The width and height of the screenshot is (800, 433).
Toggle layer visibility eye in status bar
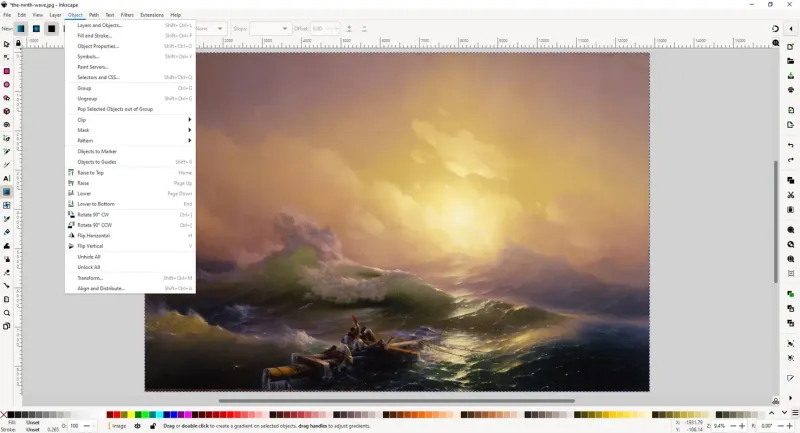137,426
